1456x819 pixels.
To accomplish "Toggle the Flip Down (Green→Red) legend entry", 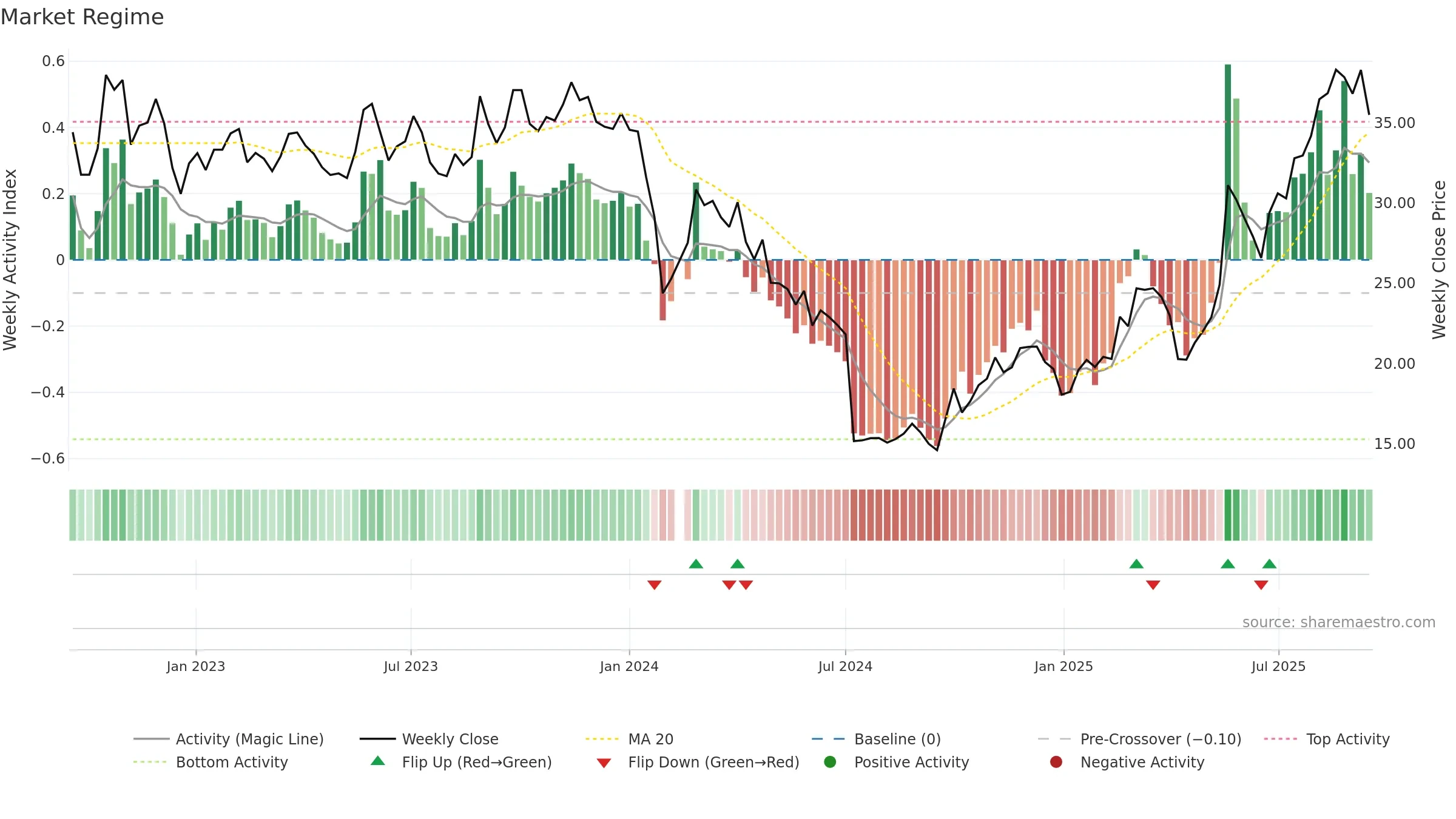I will pyautogui.click(x=698, y=762).
